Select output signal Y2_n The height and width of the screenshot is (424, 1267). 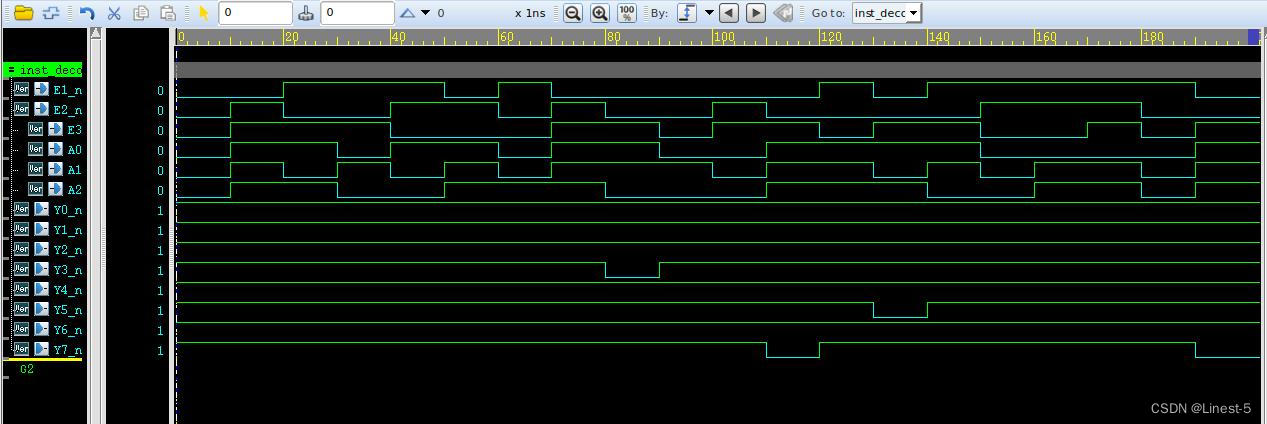point(67,250)
